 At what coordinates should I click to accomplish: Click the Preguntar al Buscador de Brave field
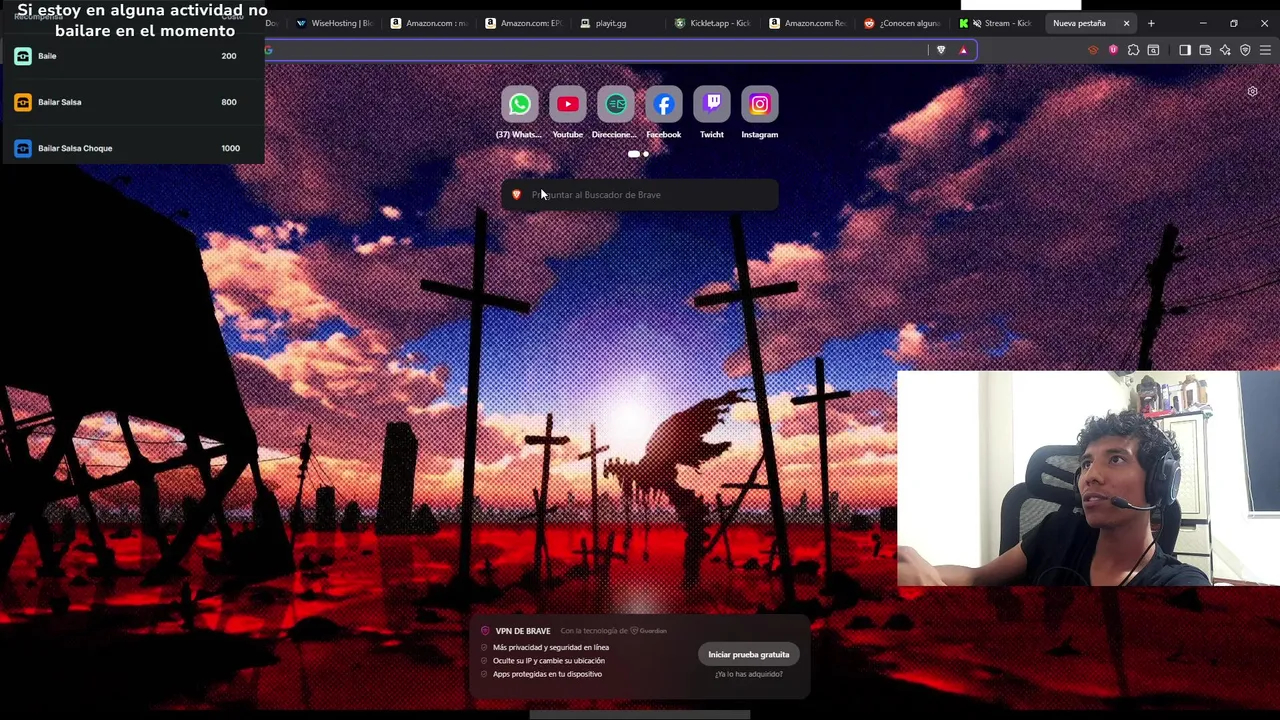tap(640, 195)
